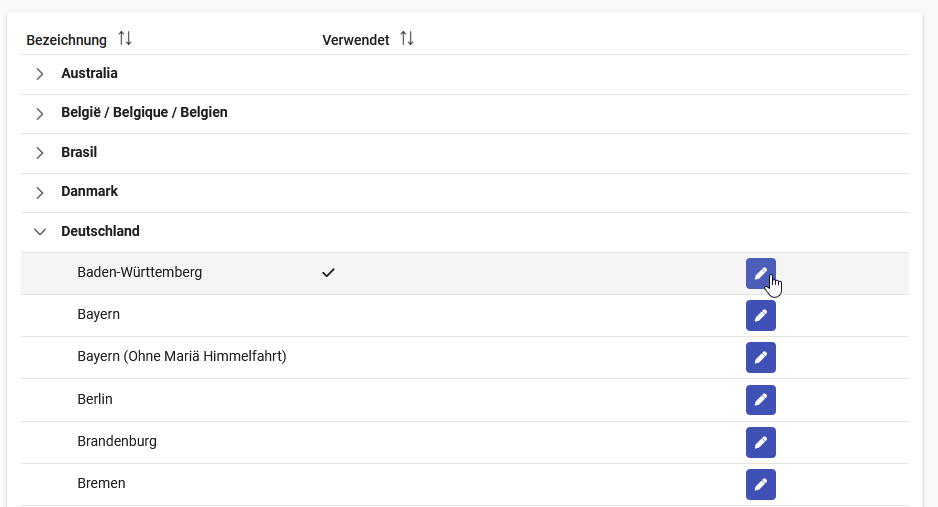Sort by Bezeichnung using arrows icon
This screenshot has height=507, width=938.
point(124,39)
